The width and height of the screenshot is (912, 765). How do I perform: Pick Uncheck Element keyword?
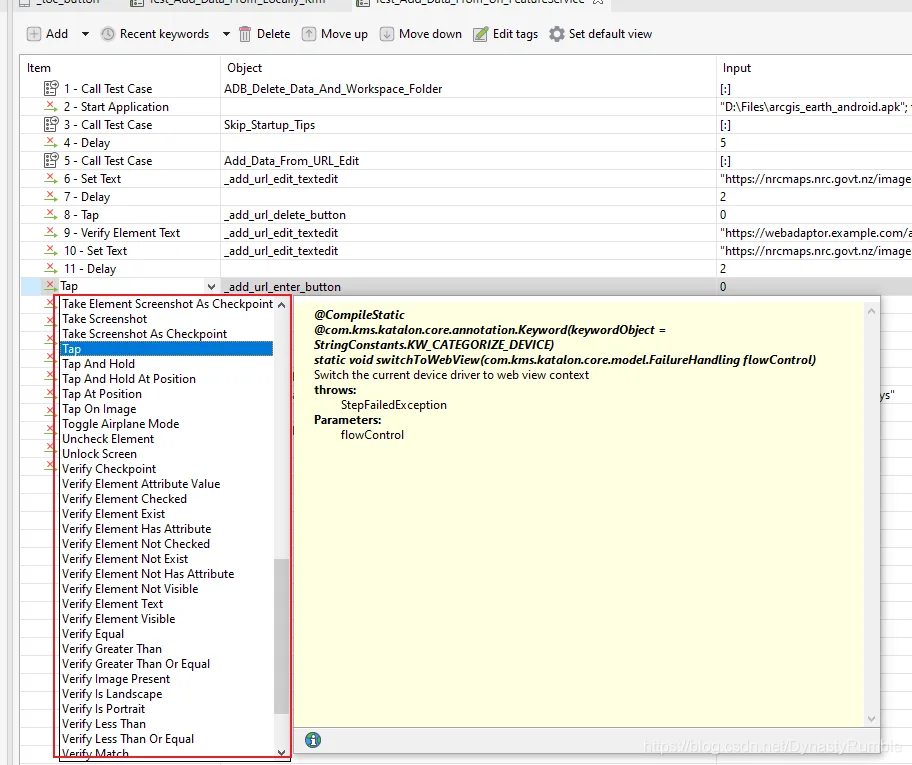coord(167,439)
